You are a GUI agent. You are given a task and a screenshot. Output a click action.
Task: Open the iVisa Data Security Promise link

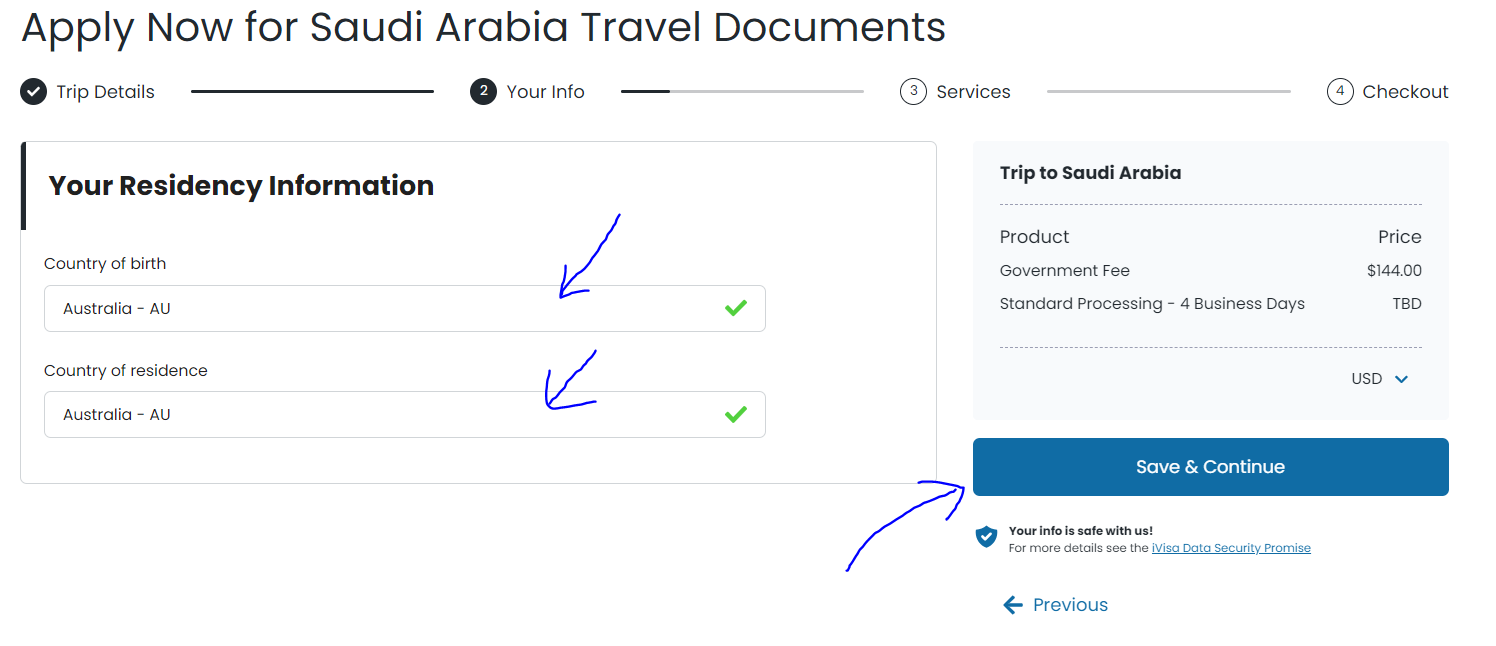[1231, 547]
